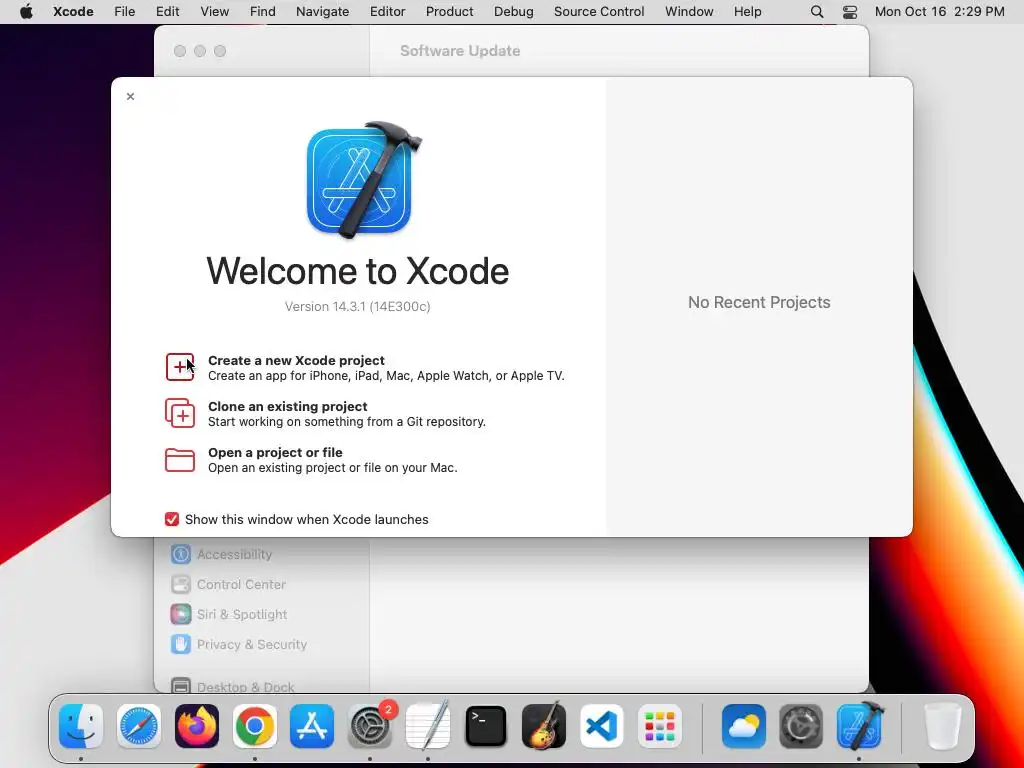Click Version 14.3.1 (14E300c) text

click(357, 306)
